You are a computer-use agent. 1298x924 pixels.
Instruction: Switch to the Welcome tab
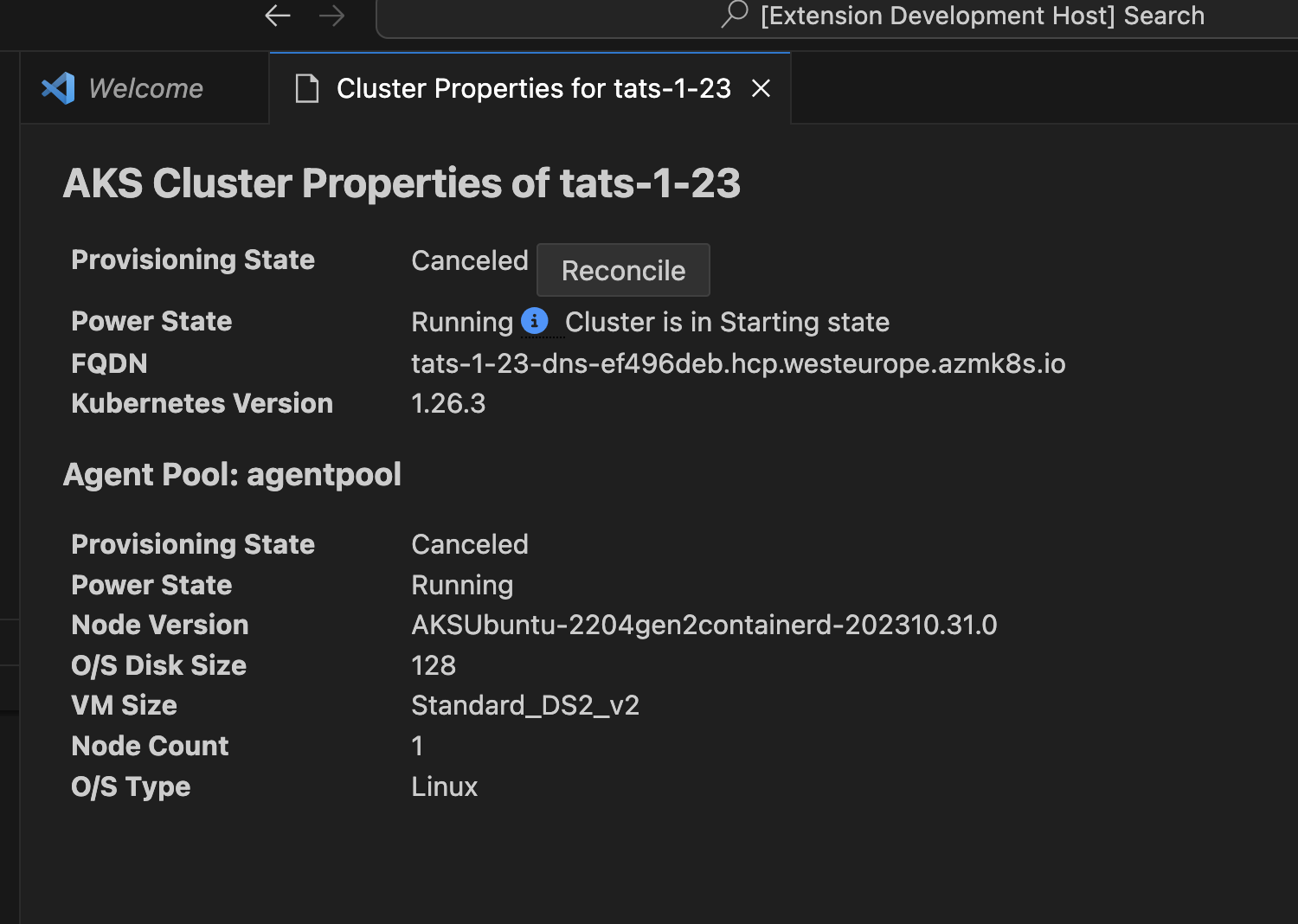click(x=145, y=88)
